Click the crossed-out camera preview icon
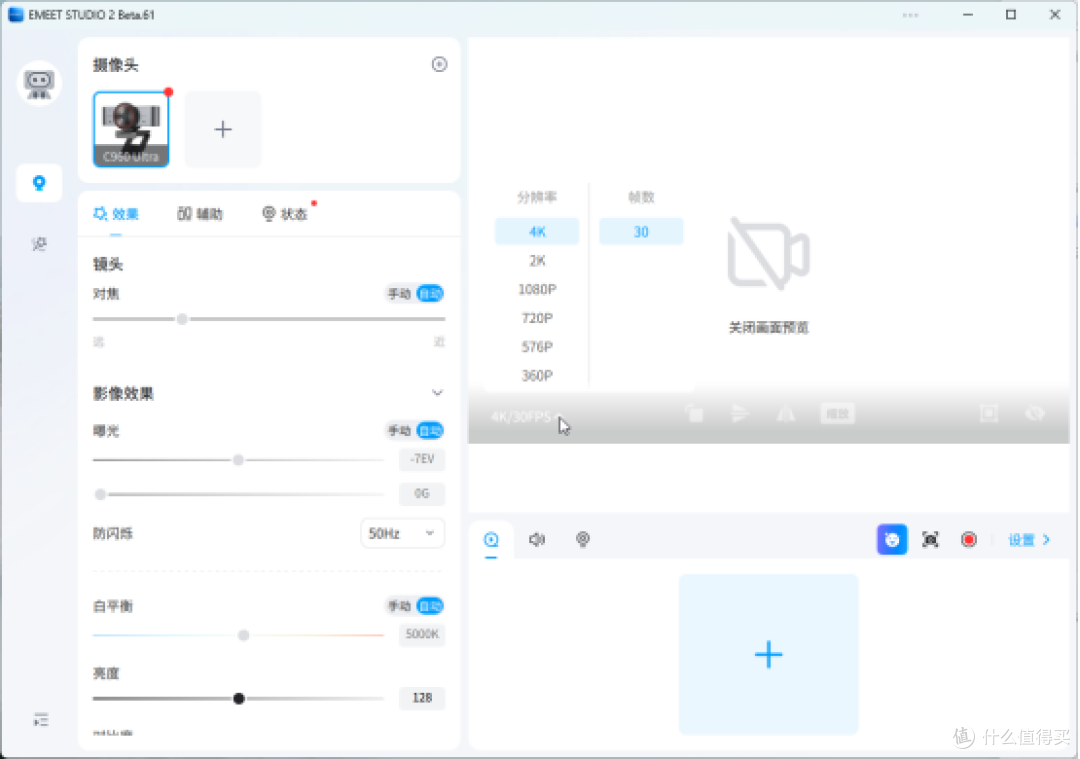This screenshot has width=1080, height=759. (769, 254)
